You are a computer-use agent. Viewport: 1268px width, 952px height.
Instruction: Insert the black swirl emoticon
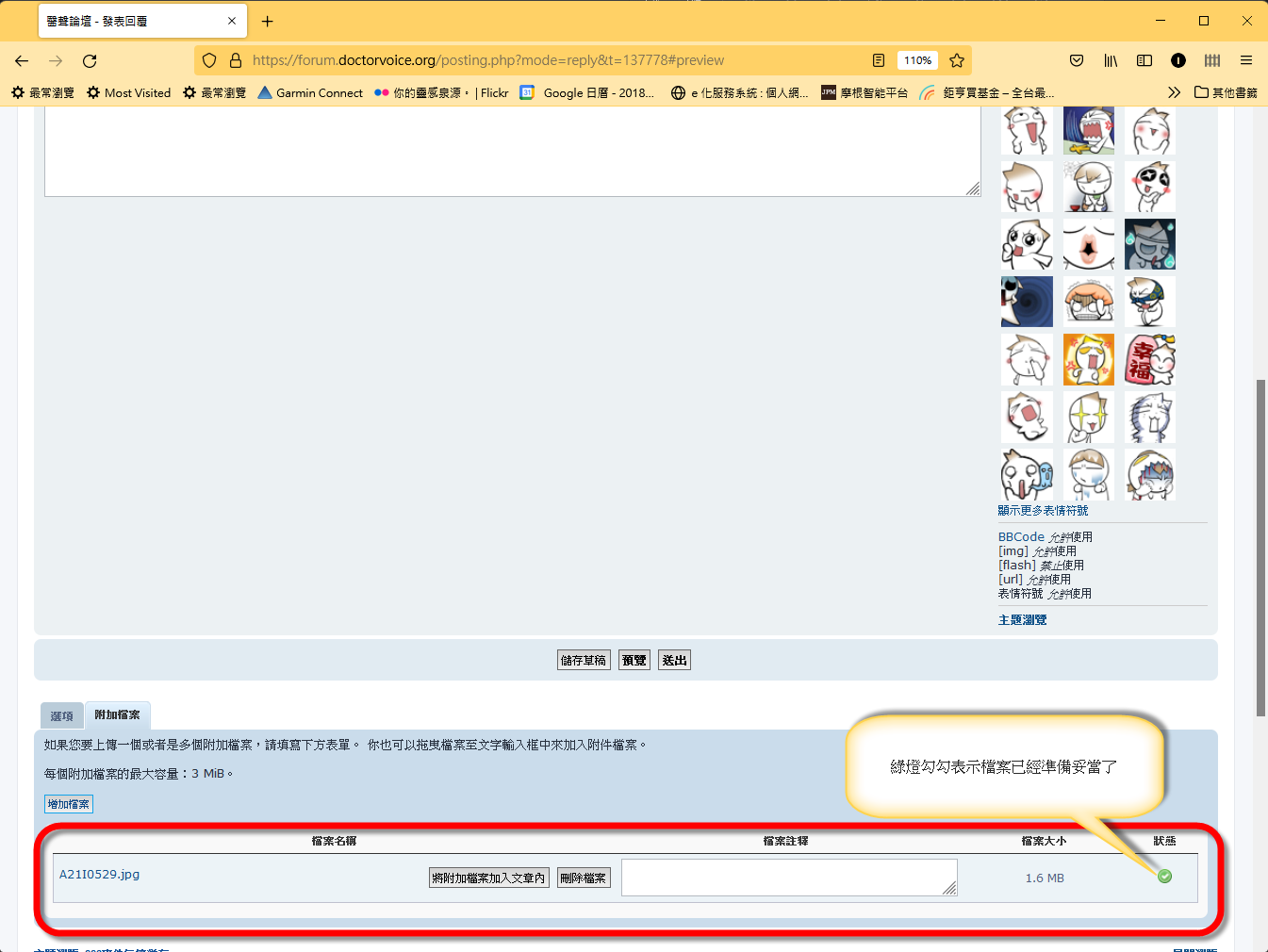1027,302
